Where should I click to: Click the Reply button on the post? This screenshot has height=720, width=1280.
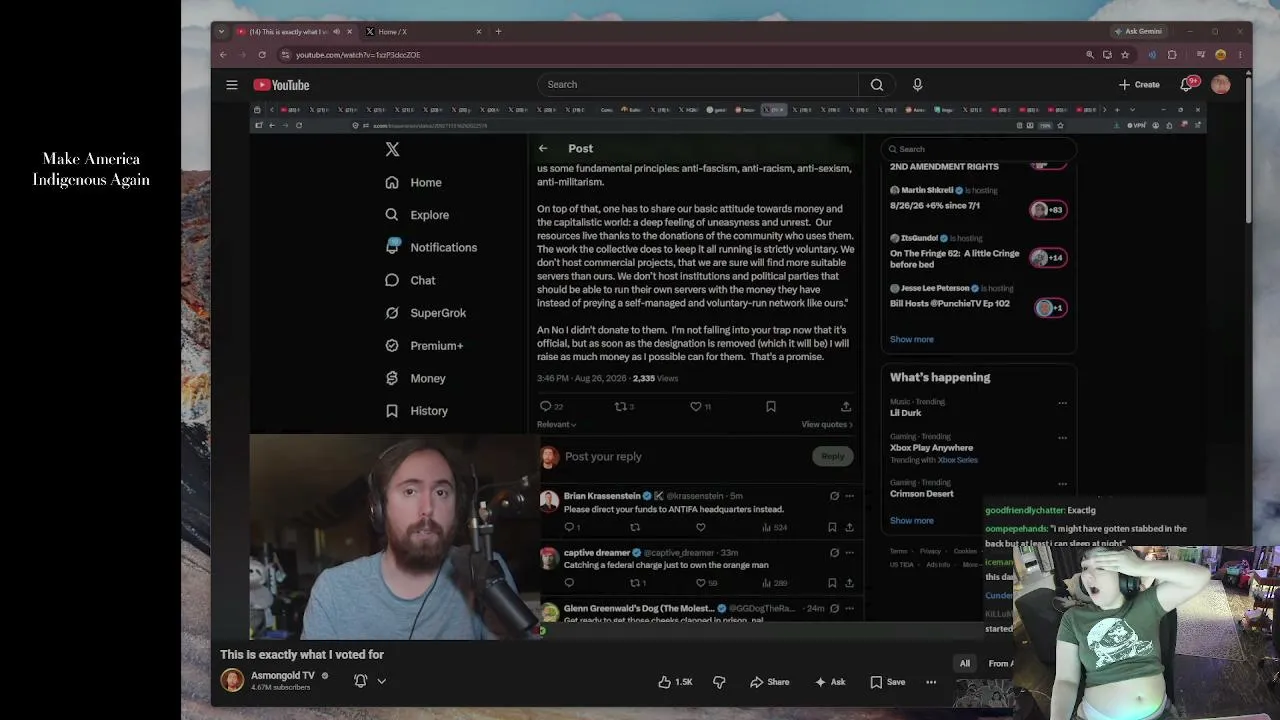click(x=833, y=456)
